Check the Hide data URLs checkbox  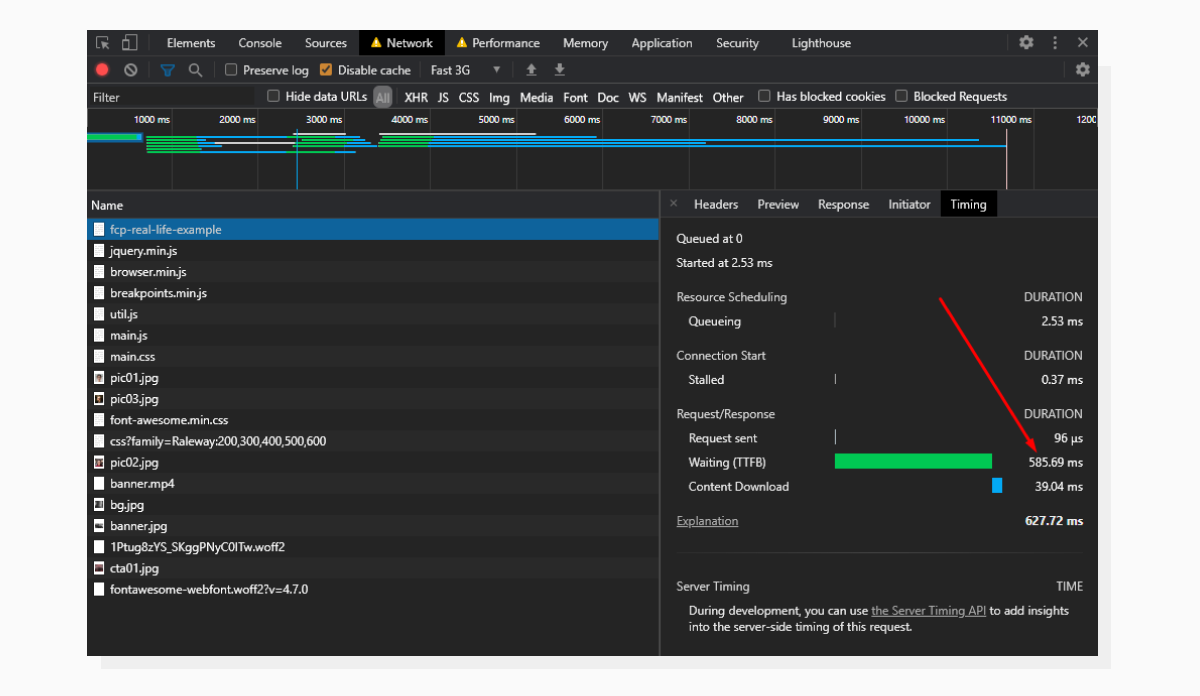(x=273, y=96)
